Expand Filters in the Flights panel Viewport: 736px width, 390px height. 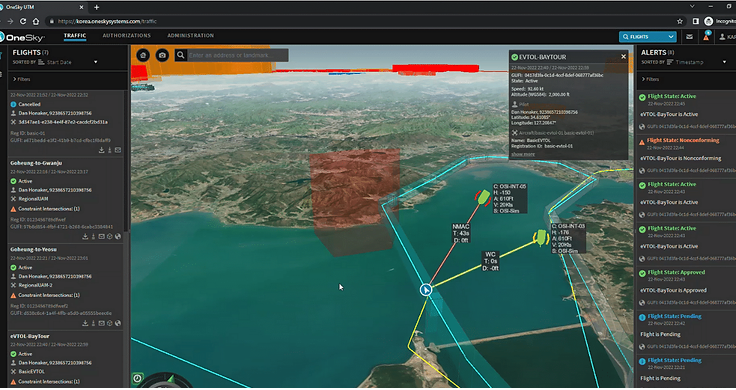click(21, 79)
